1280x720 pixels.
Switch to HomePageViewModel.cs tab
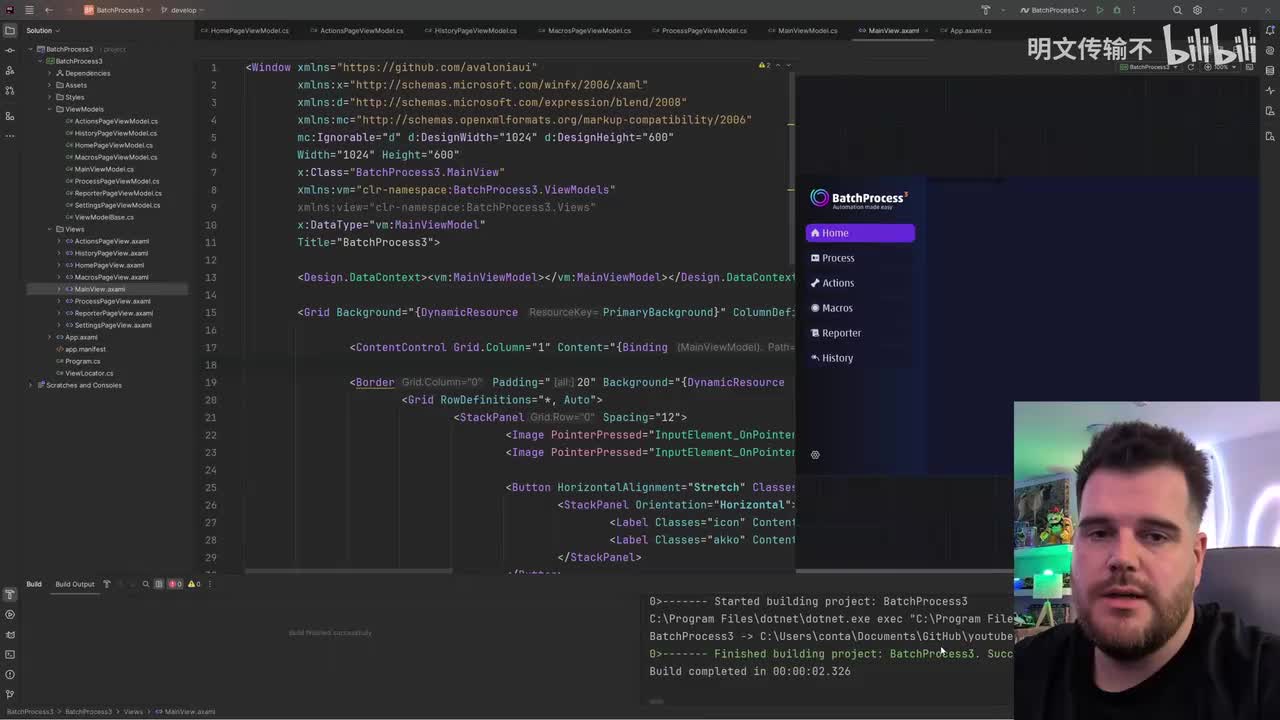[245, 31]
